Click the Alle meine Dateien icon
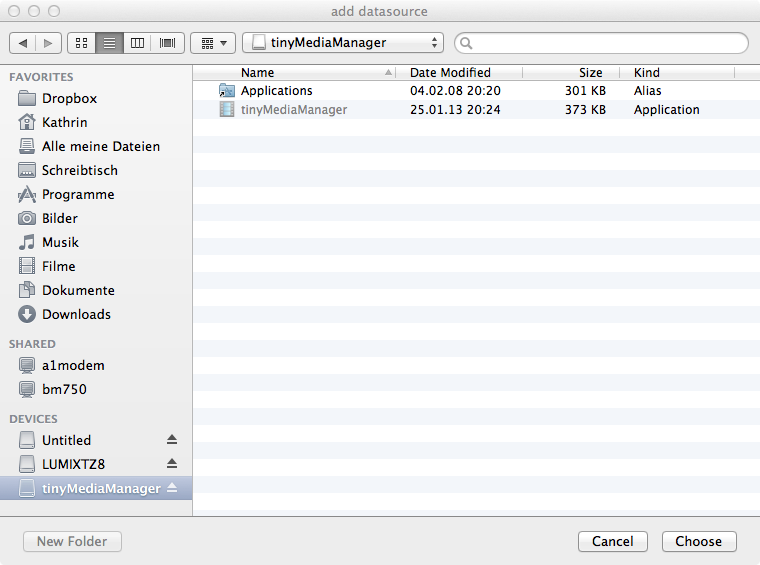This screenshot has height=565, width=760. pyautogui.click(x=27, y=146)
